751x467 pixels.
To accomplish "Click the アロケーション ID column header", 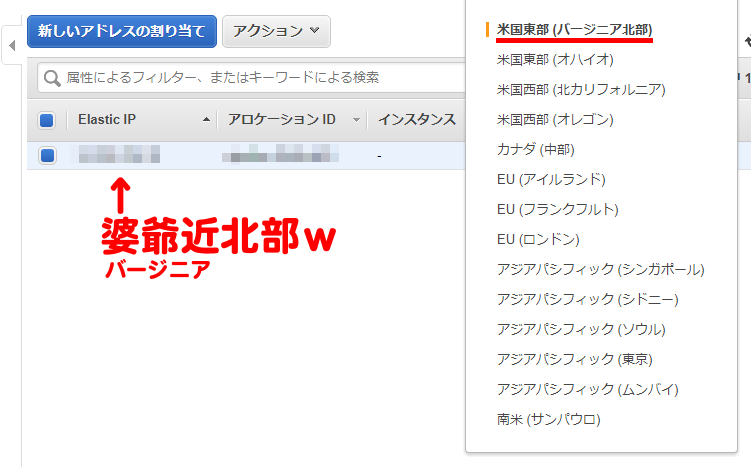I will click(282, 119).
